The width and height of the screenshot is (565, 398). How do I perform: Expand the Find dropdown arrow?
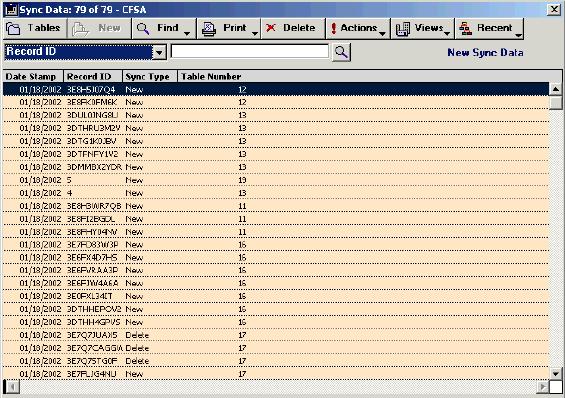pyautogui.click(x=187, y=33)
